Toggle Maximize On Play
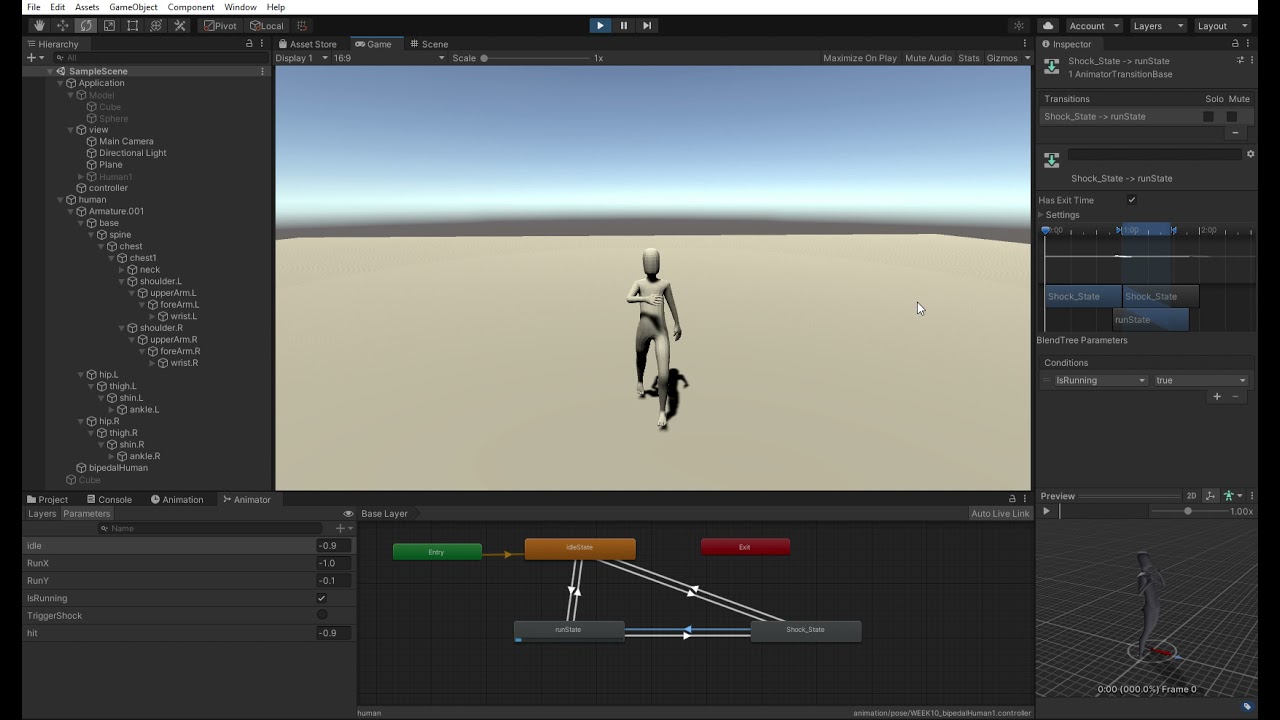The image size is (1280, 720). click(860, 58)
